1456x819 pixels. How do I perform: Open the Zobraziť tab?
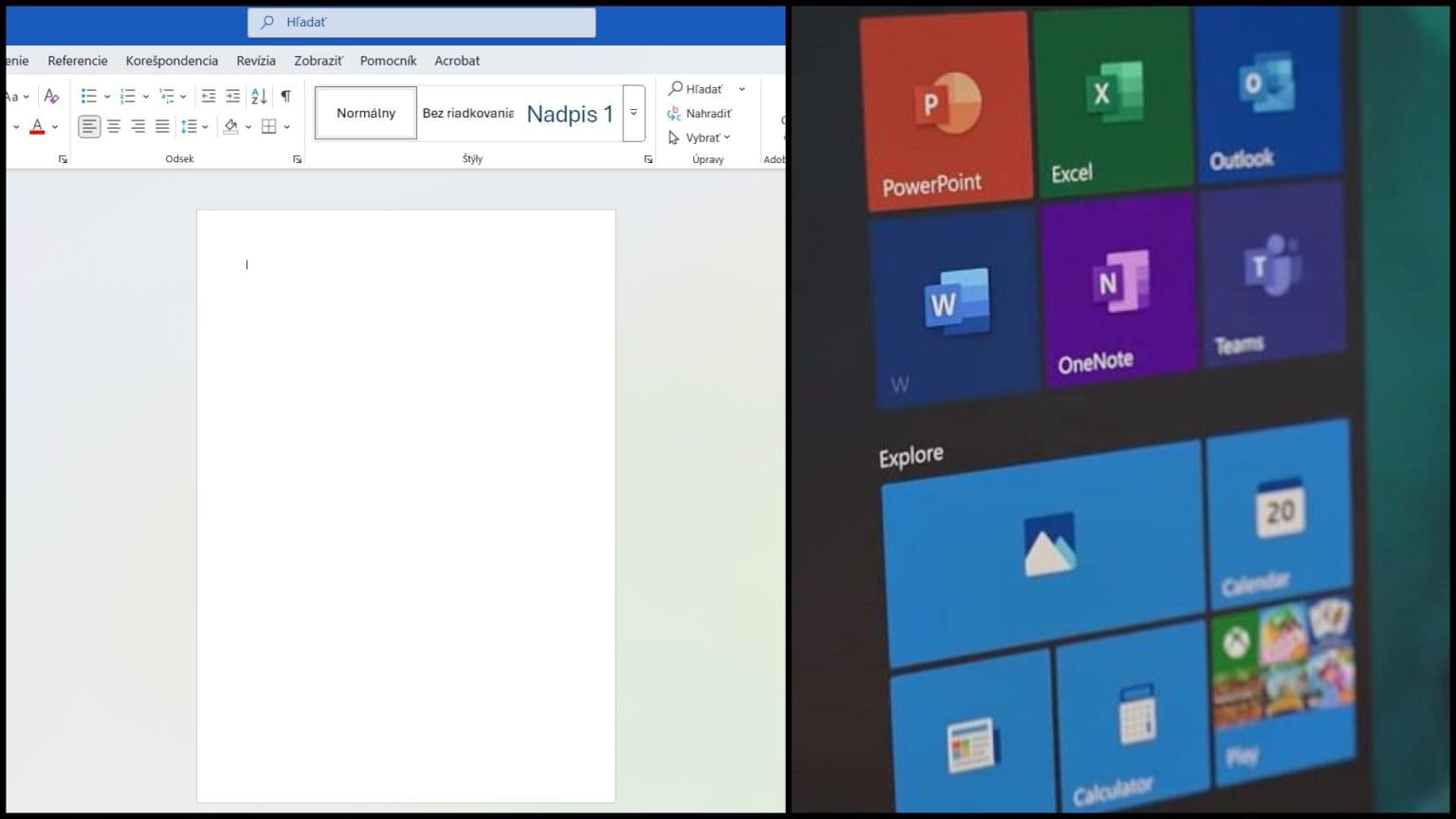click(x=318, y=61)
